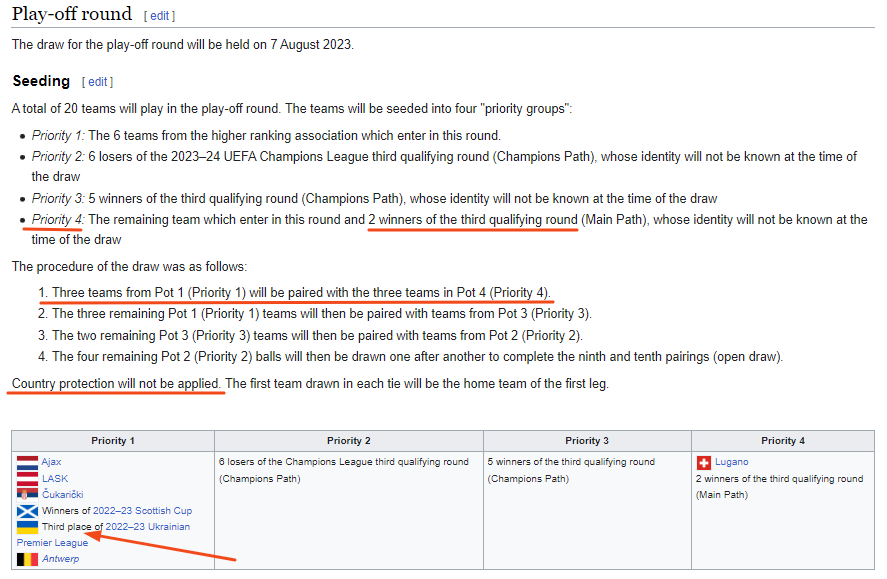The height and width of the screenshot is (579, 887).
Task: Click list item 'Three teams from Pot 1'
Action: pos(301,292)
